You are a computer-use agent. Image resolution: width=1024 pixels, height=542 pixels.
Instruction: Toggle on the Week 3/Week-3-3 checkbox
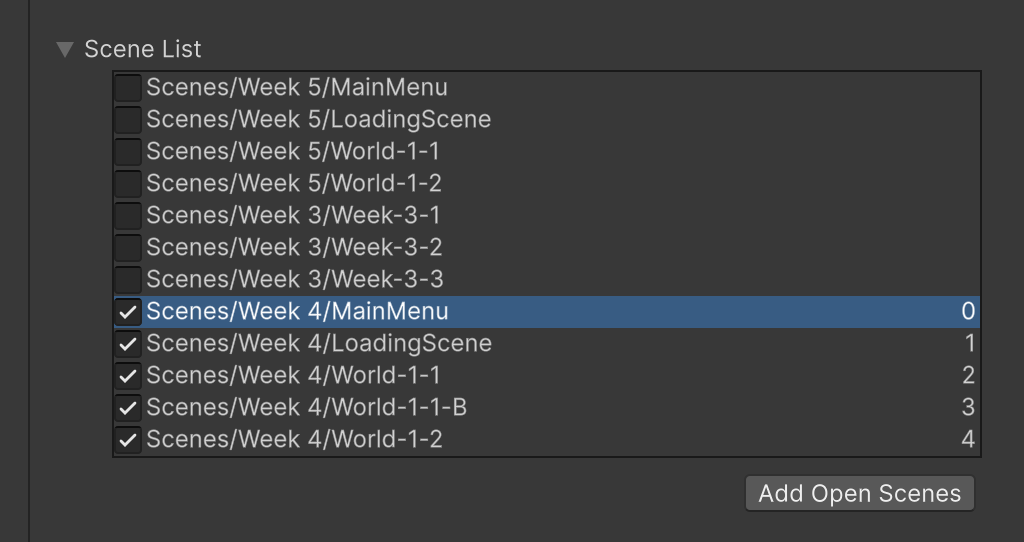[x=128, y=280]
